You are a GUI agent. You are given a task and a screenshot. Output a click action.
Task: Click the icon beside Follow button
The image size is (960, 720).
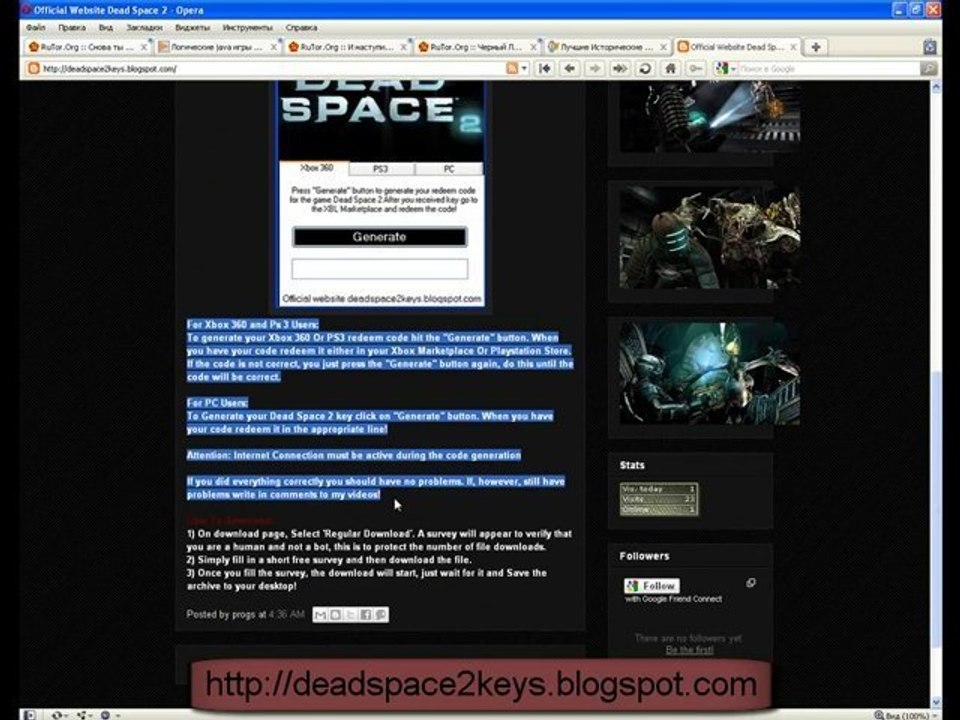pyautogui.click(x=751, y=583)
